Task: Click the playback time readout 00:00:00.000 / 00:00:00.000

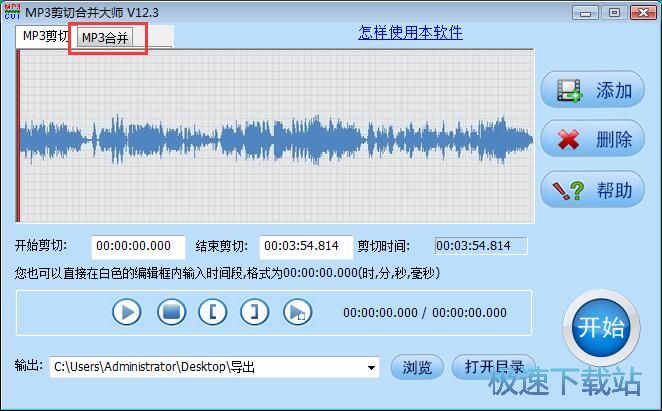Action: pos(425,313)
